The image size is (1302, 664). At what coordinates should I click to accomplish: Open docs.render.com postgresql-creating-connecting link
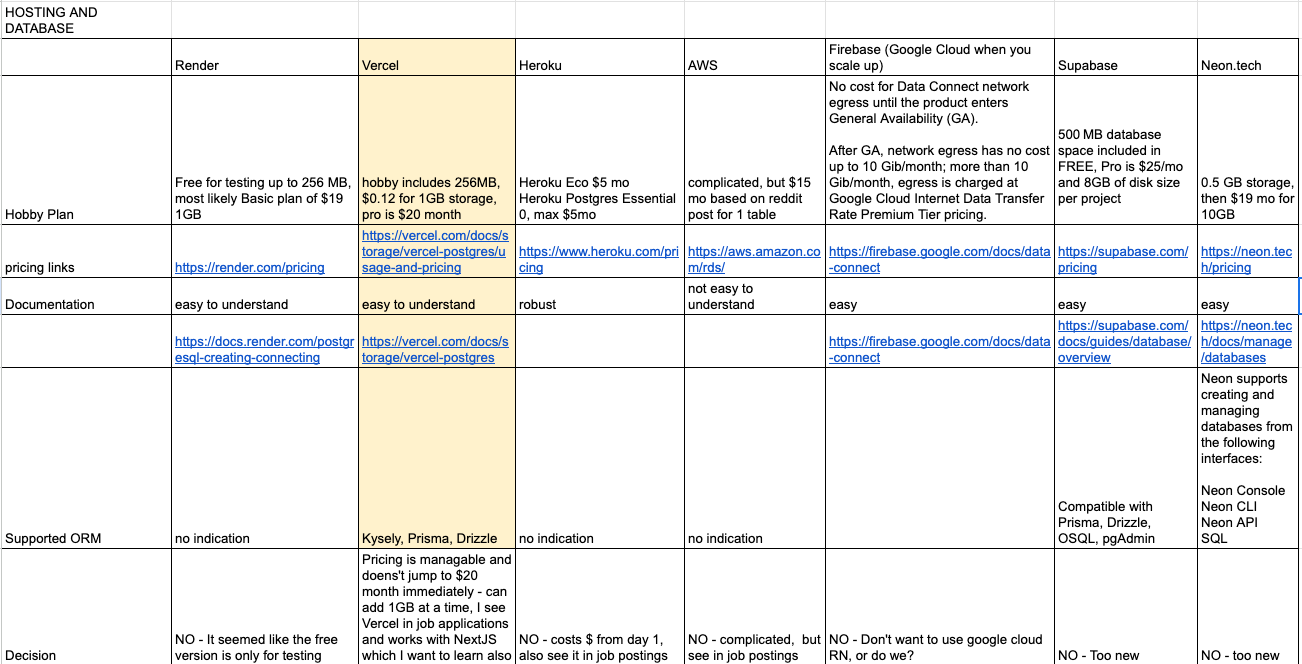(x=264, y=349)
